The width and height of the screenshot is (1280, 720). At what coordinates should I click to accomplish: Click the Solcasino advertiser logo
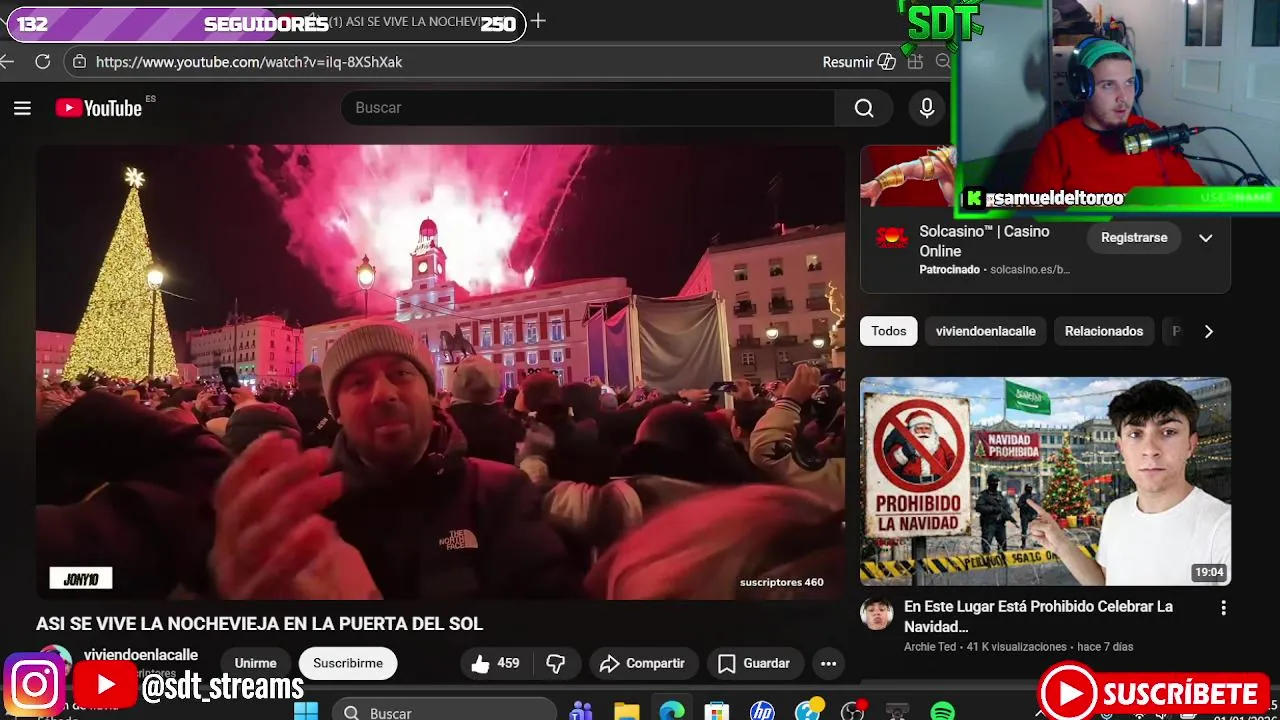(891, 238)
